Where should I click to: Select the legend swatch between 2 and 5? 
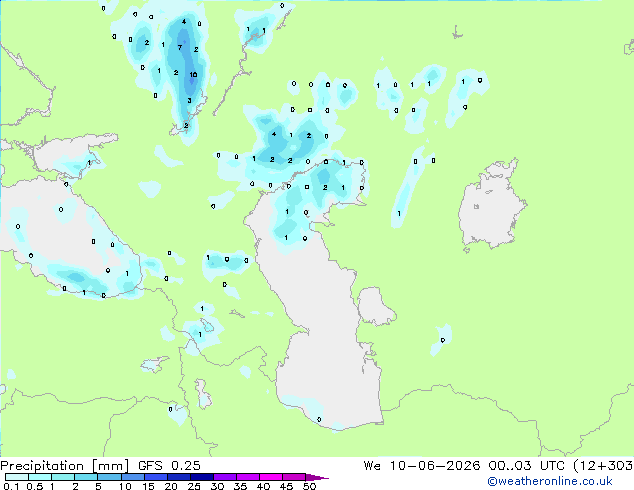(x=86, y=477)
